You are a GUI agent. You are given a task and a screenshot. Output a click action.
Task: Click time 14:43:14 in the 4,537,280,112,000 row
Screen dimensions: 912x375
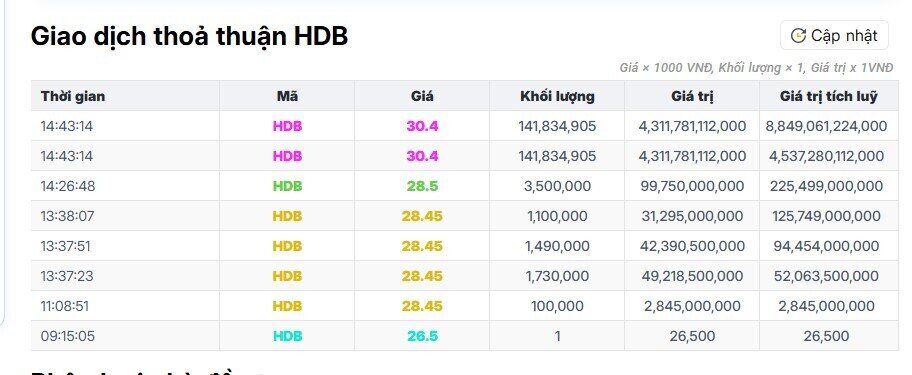[x=66, y=156]
